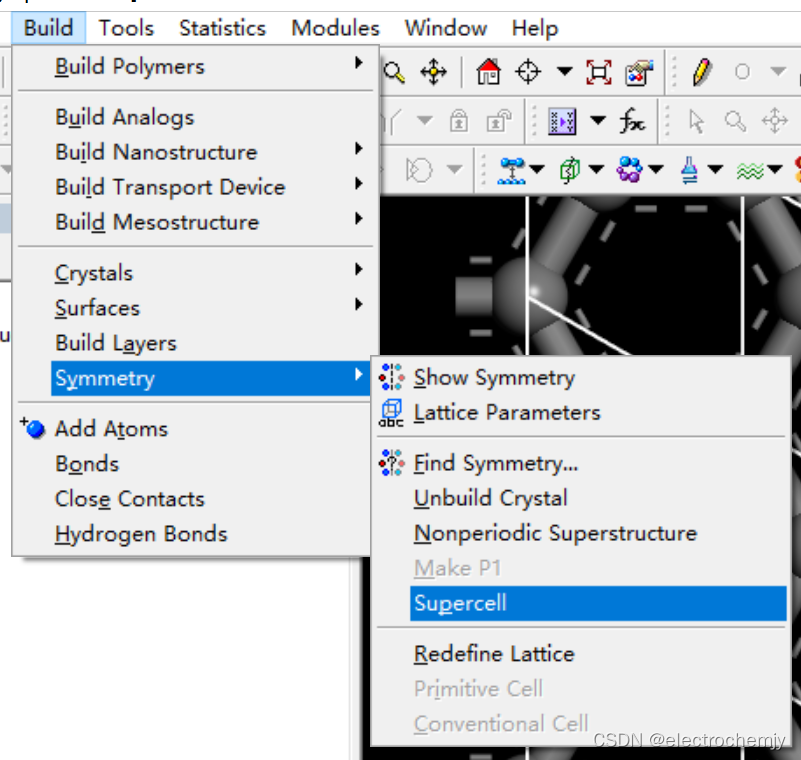Viewport: 801px width, 760px height.
Task: Click the blue flask module icon
Action: (x=690, y=170)
